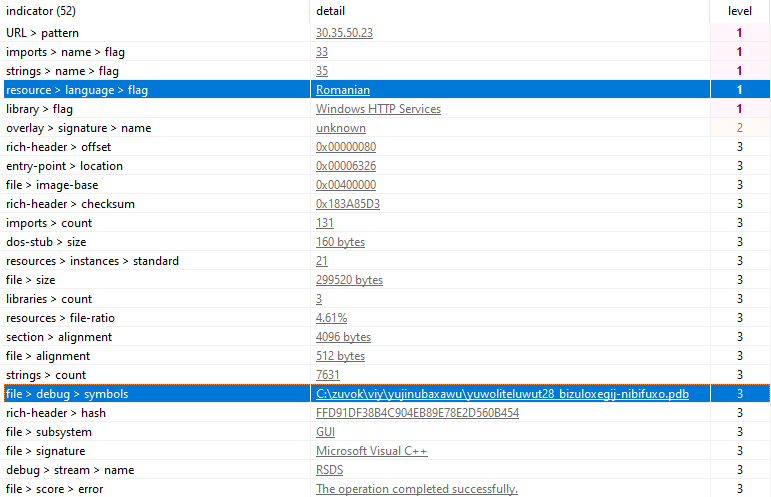Select 'rich-header > offset' indicator

click(59, 147)
